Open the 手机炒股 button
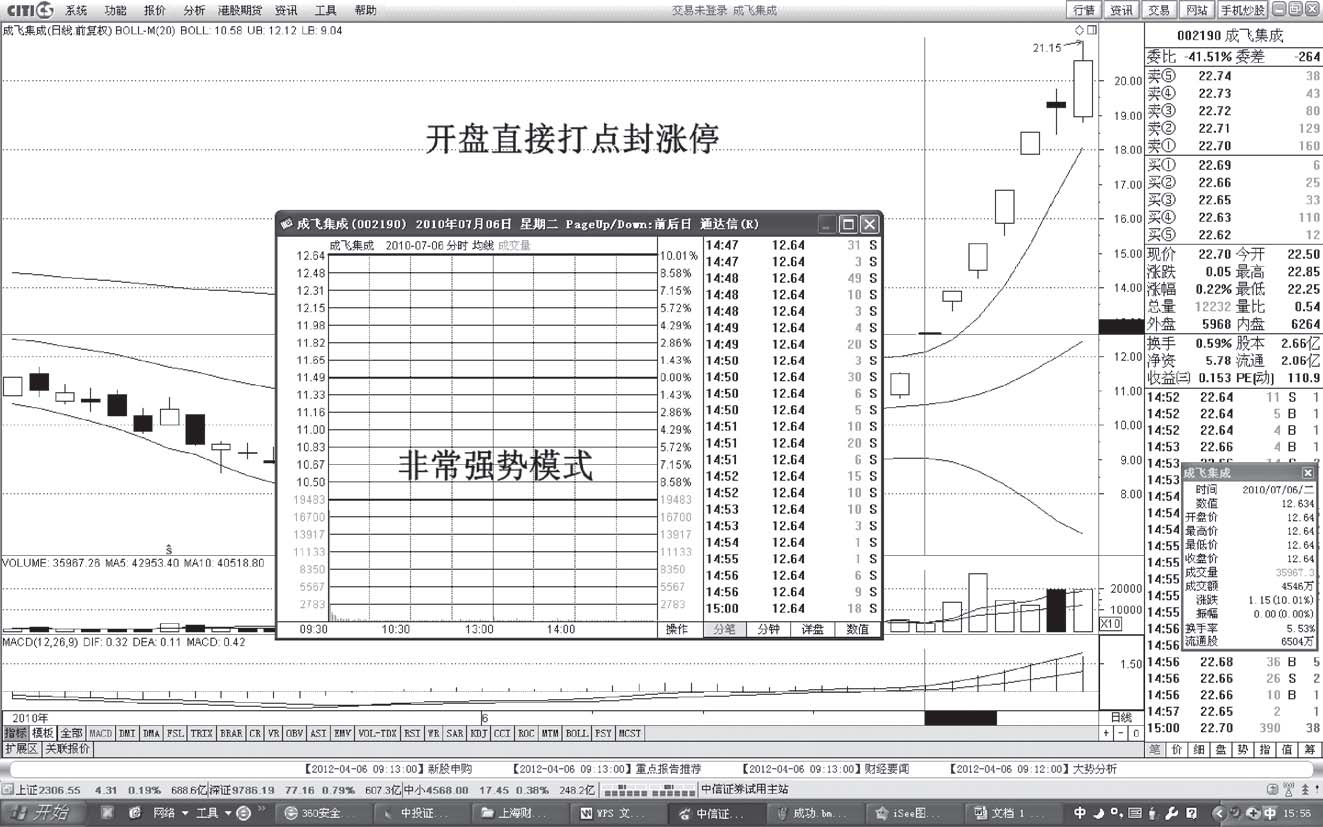Screen dimensions: 1323x827 pyautogui.click(x=1243, y=10)
